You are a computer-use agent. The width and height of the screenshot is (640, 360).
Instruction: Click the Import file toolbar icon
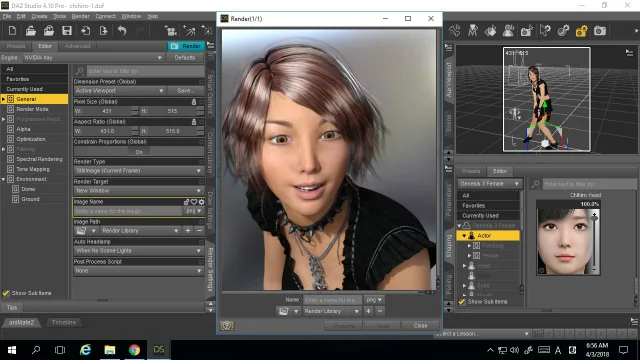[x=86, y=31]
